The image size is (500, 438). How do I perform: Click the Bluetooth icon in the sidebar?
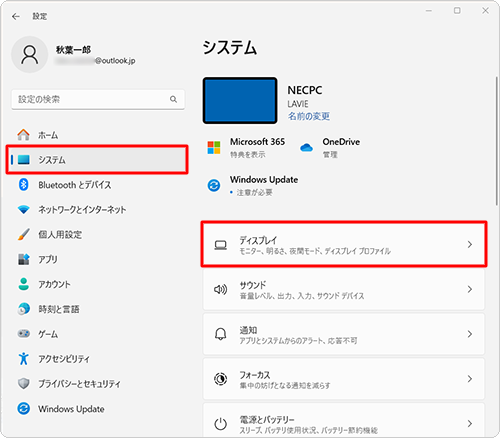pos(23,185)
